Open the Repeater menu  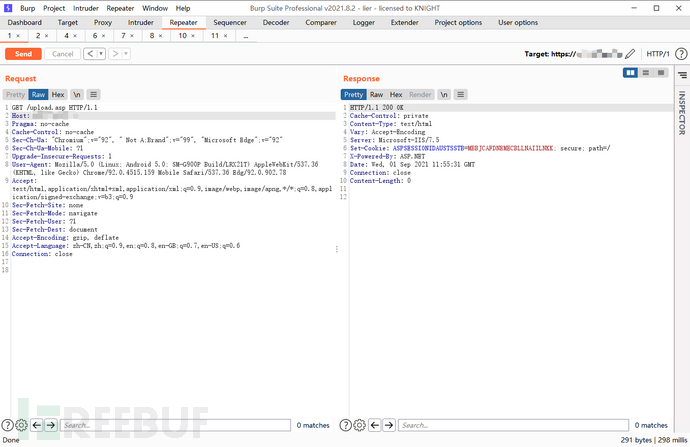click(120, 8)
